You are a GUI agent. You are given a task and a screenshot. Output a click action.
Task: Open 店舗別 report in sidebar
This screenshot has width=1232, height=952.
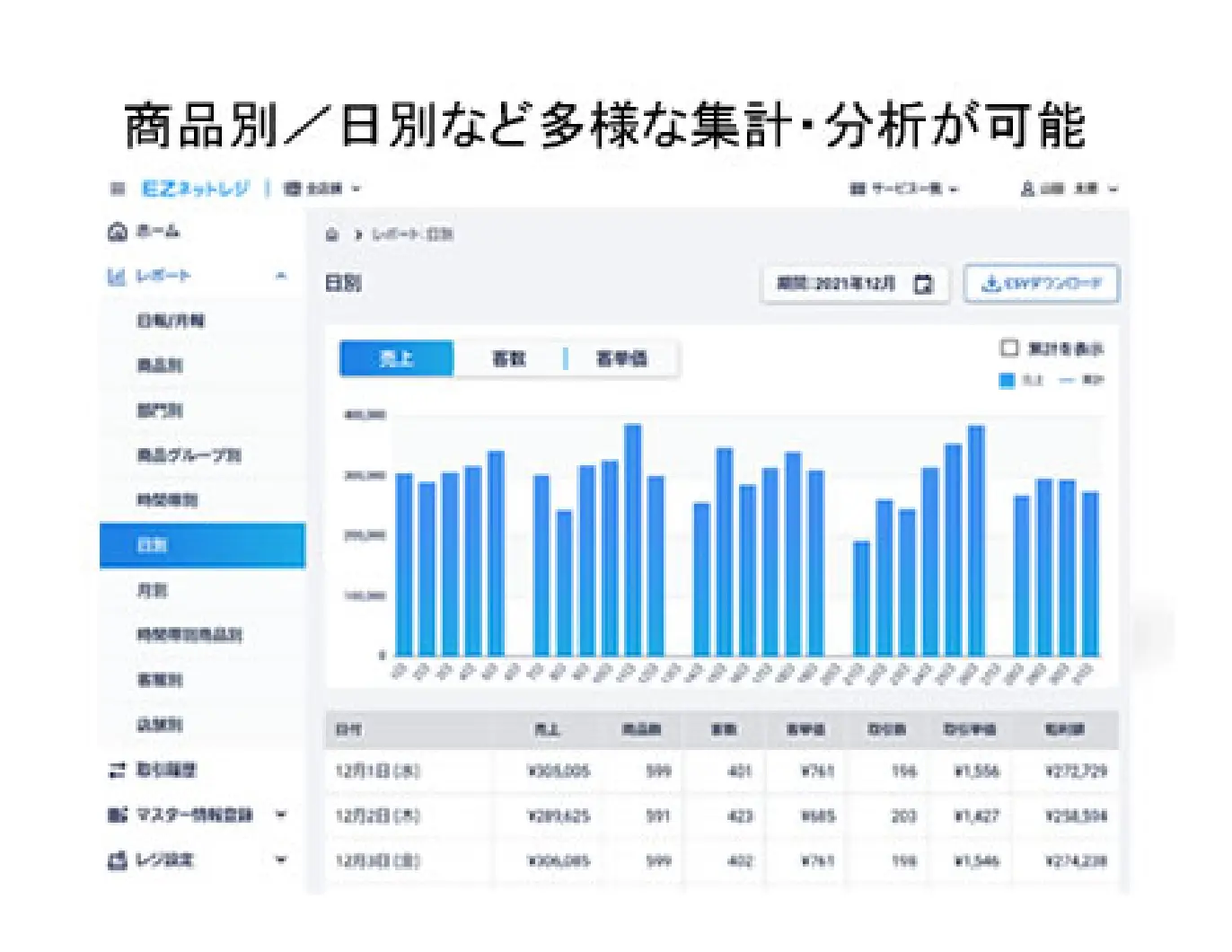click(202, 725)
